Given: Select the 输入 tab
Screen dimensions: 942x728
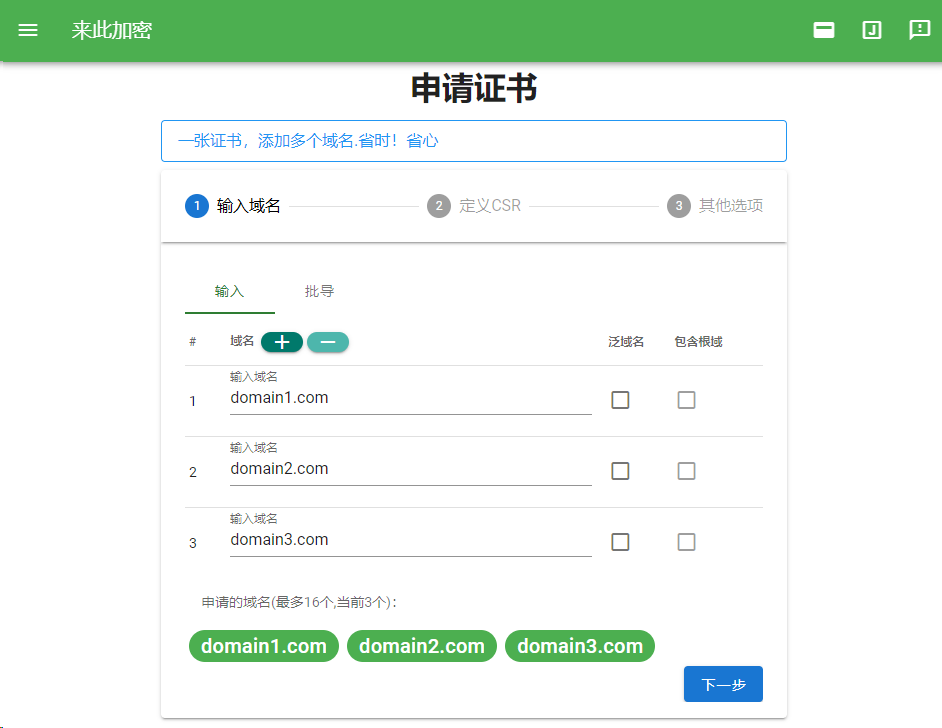Looking at the screenshot, I should [229, 292].
